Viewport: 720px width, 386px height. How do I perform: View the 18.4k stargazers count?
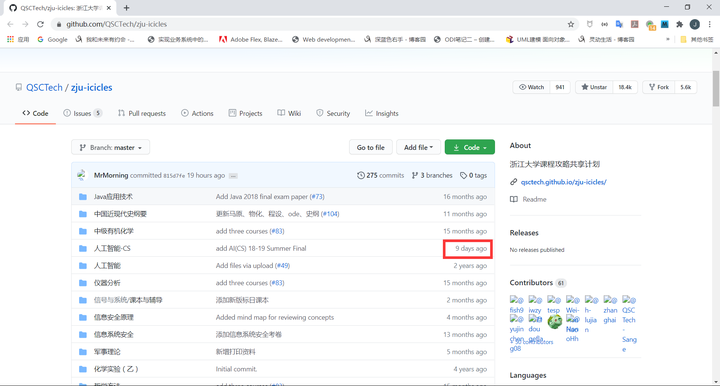625,87
